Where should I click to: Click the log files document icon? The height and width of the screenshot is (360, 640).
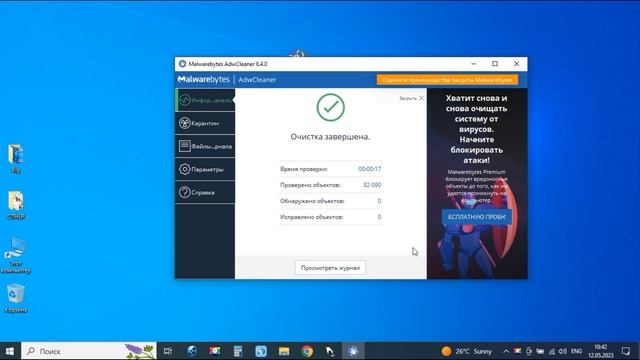184,146
